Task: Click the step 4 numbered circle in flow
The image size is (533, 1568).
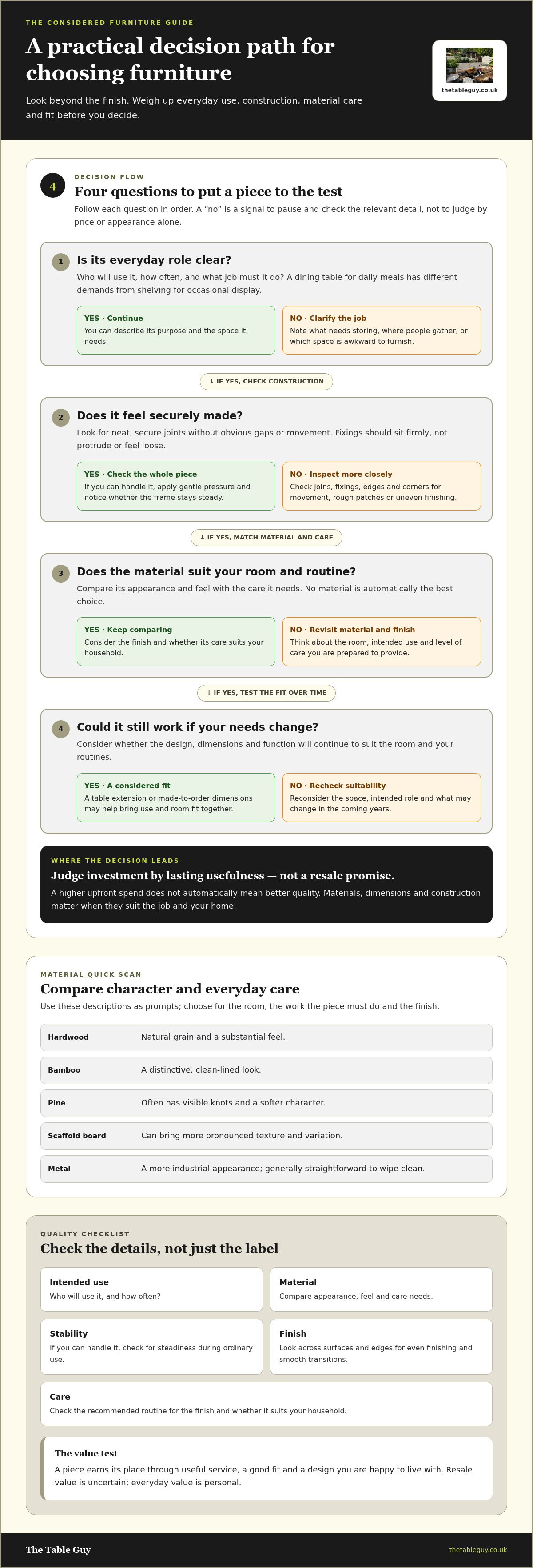Action: (x=61, y=729)
